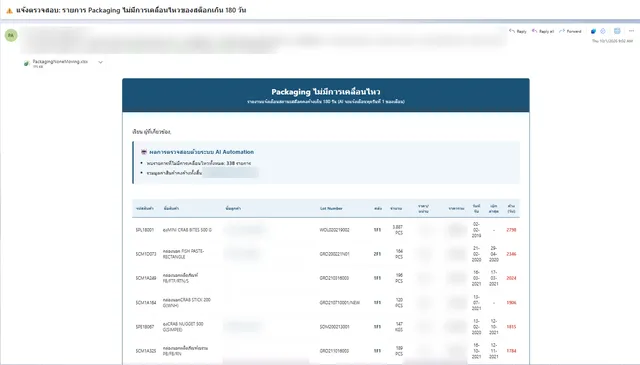The height and width of the screenshot is (365, 640).
Task: Select lot number GRD200221N01
Action: (x=334, y=254)
